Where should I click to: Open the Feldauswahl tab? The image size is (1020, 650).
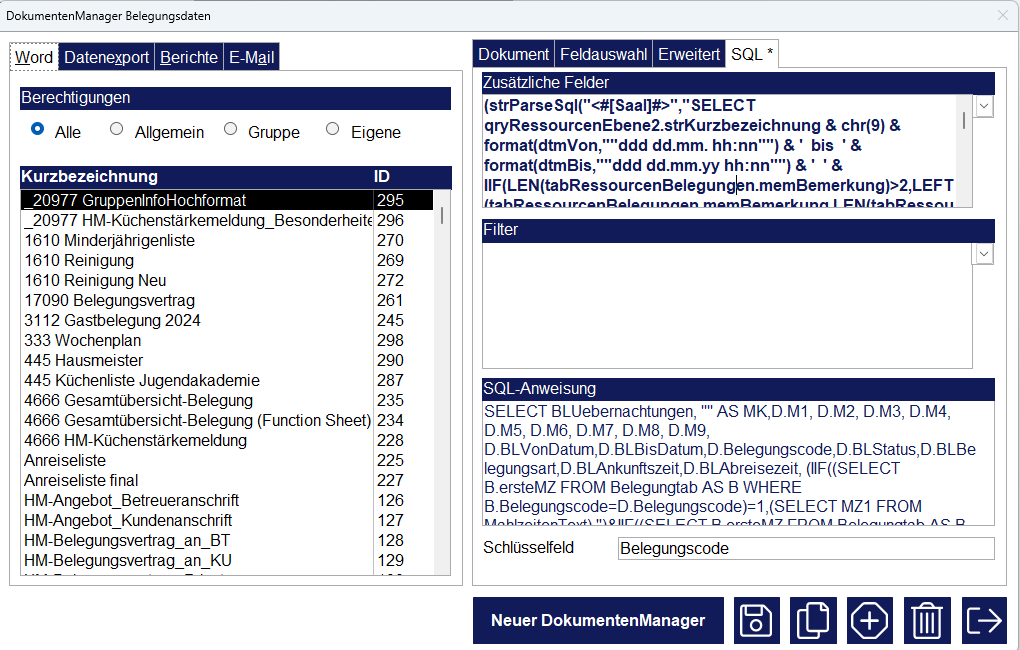point(604,54)
